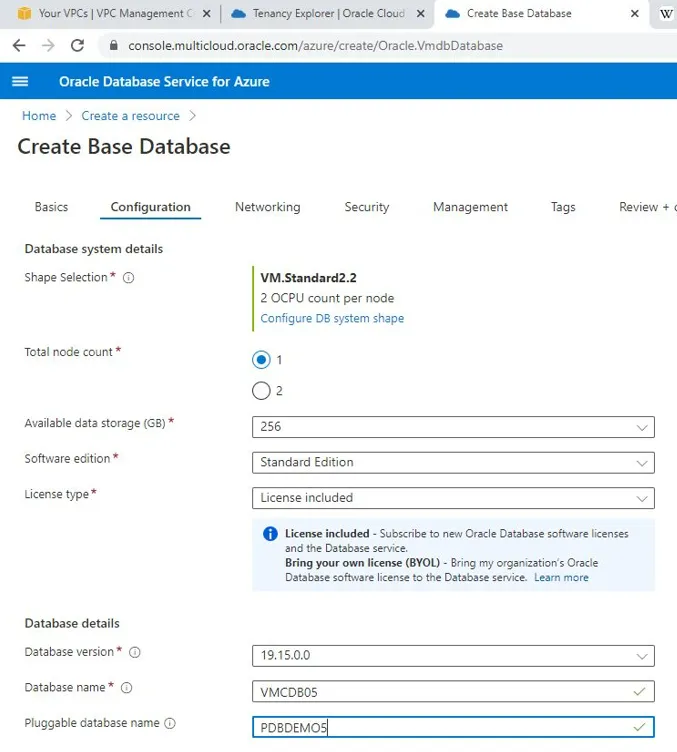This screenshot has height=752, width=677.
Task: Close the Your VPCs tab
Action: point(207,14)
